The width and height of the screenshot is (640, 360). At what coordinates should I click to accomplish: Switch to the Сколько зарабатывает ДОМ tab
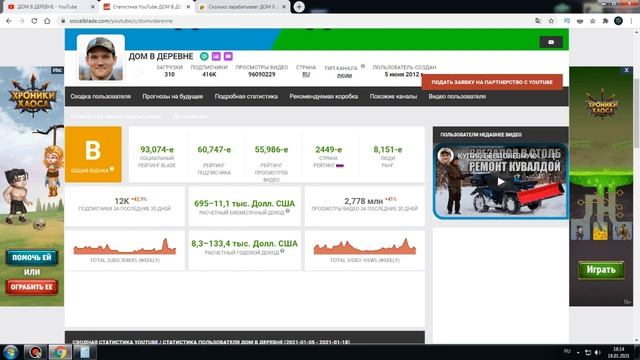coord(242,7)
